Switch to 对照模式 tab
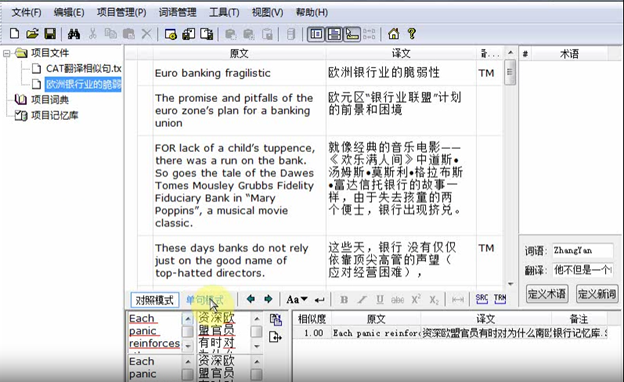Viewport: 624px width, 382px height. [154, 300]
